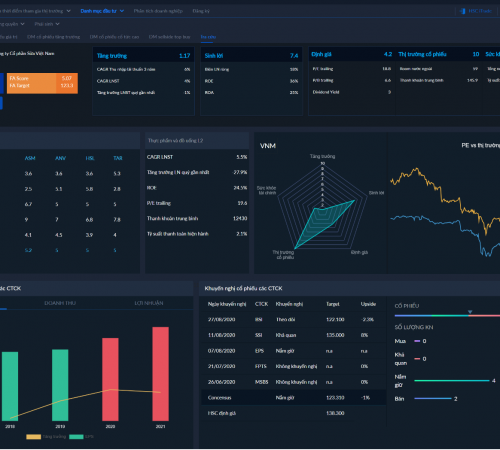The width and height of the screenshot is (500, 450).
Task: Expand the Phái sinh dropdown
Action: click(x=47, y=24)
